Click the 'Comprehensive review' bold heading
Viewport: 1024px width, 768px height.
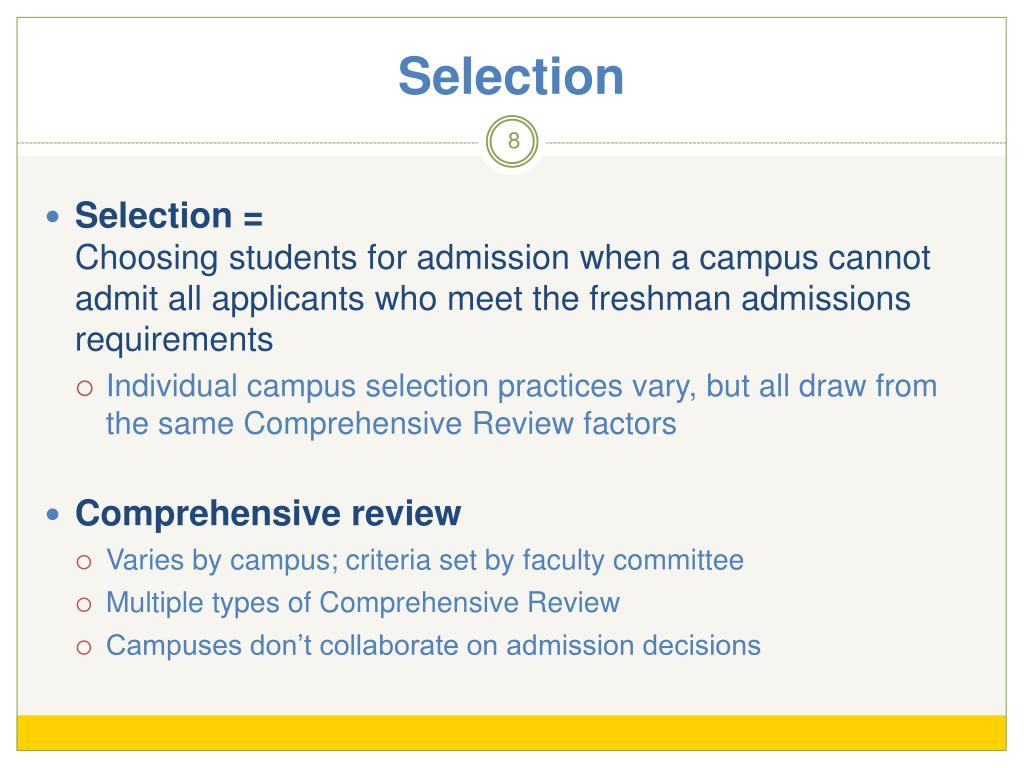[x=268, y=514]
